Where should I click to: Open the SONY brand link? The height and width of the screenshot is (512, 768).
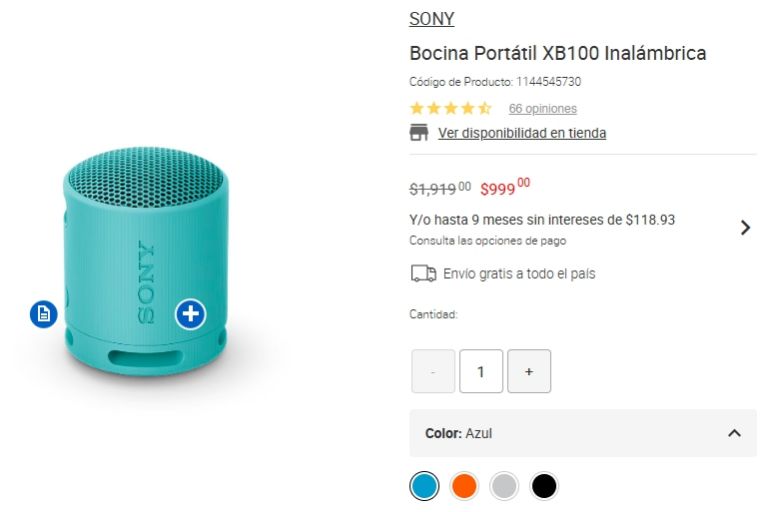click(x=432, y=19)
